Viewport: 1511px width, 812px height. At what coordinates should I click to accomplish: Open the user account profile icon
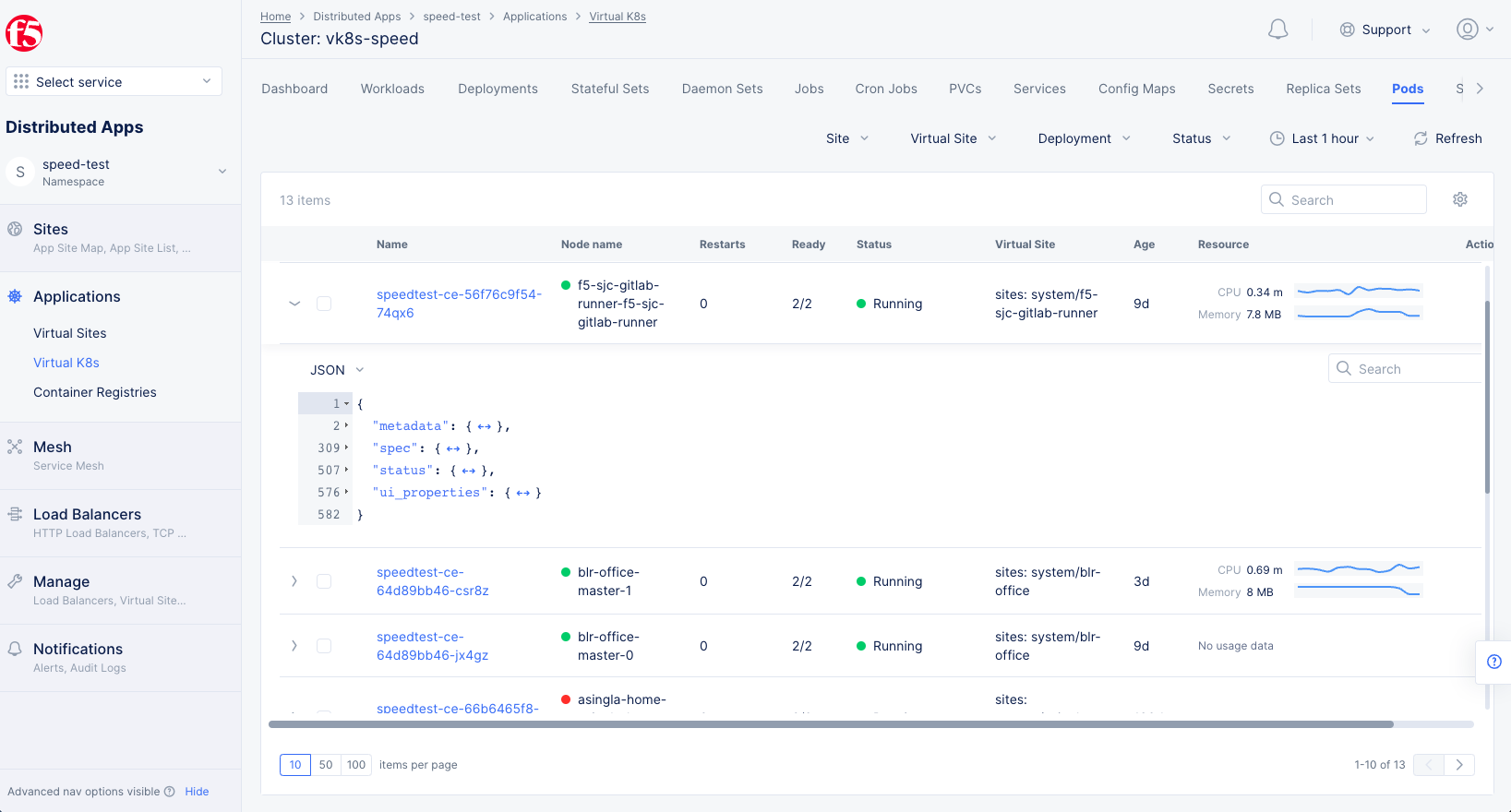(x=1468, y=30)
